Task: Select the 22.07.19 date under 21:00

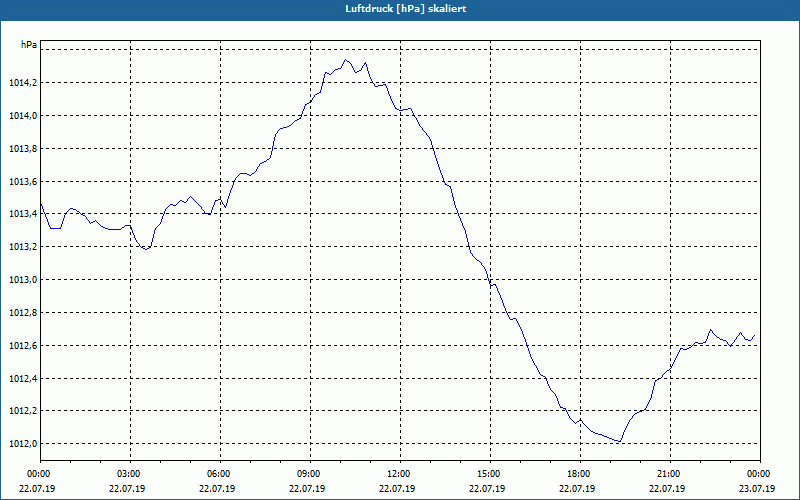Action: pyautogui.click(x=667, y=489)
